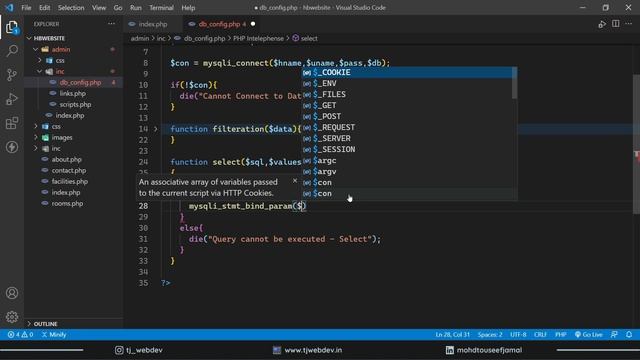Switch to the index.php editor tab
Viewport: 640px width, 360px height.
153,24
